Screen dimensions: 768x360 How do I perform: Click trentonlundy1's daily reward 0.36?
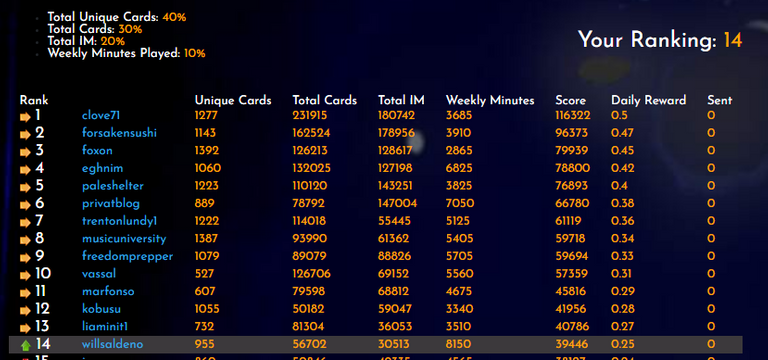click(x=623, y=221)
